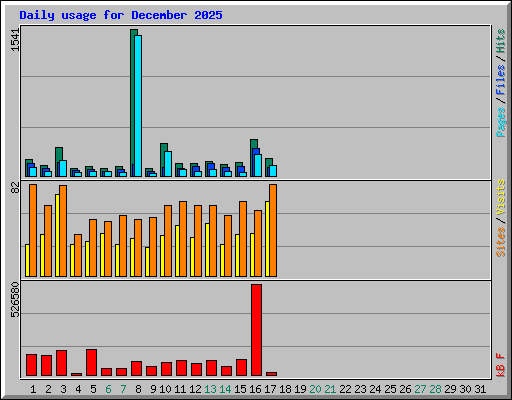
Task: Click the chart title 'Daily usage for December 2025'
Action: [121, 15]
